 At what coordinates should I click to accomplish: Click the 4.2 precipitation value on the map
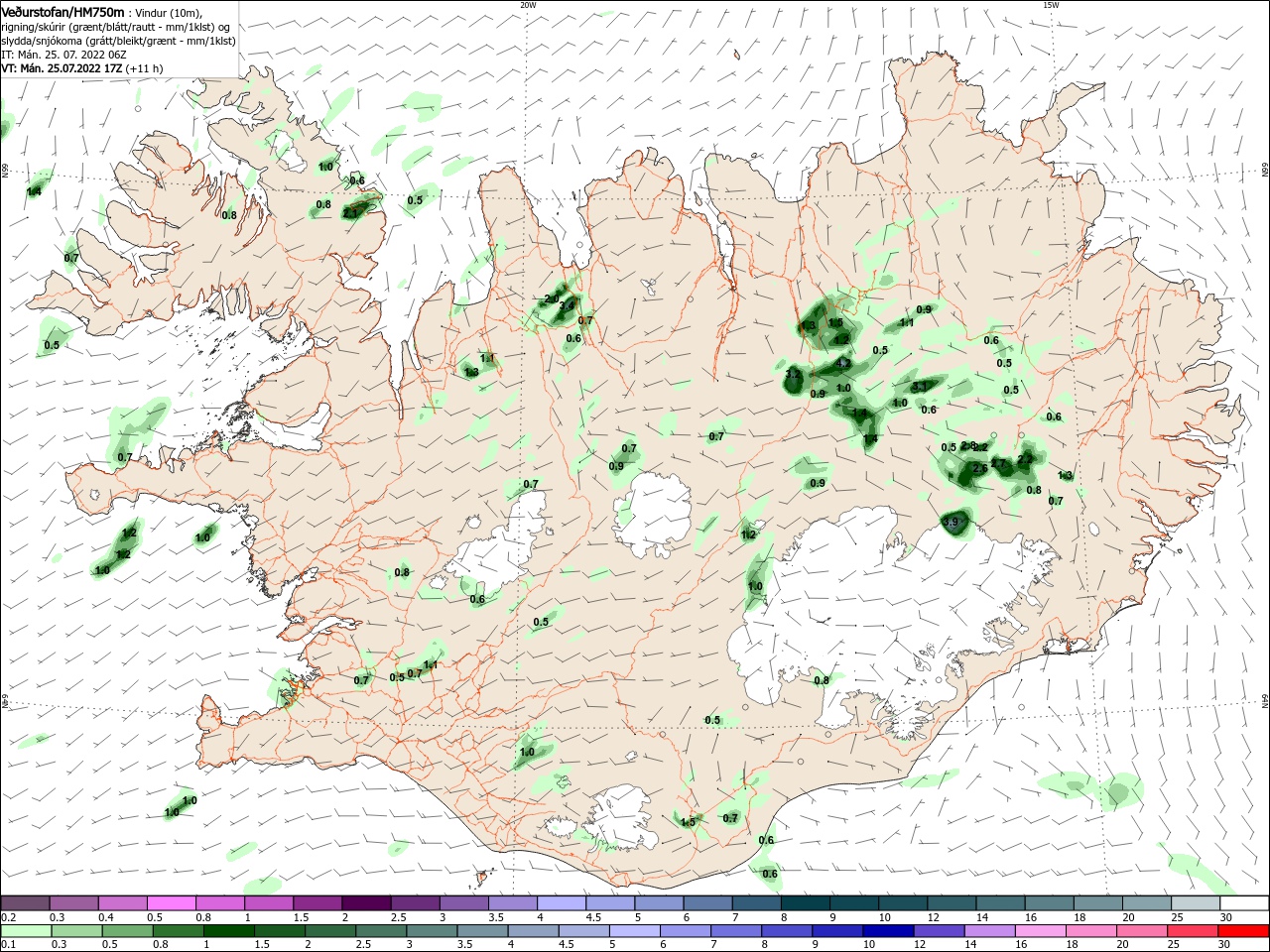(843, 364)
